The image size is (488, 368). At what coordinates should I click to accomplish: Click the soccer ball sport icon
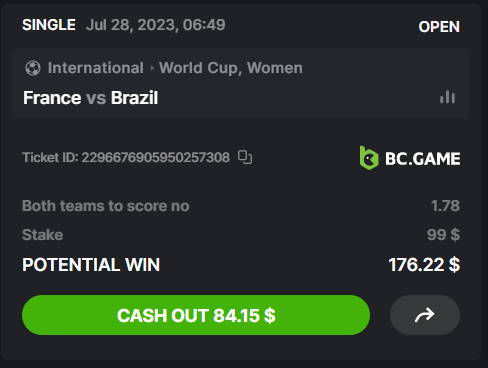(x=33, y=68)
